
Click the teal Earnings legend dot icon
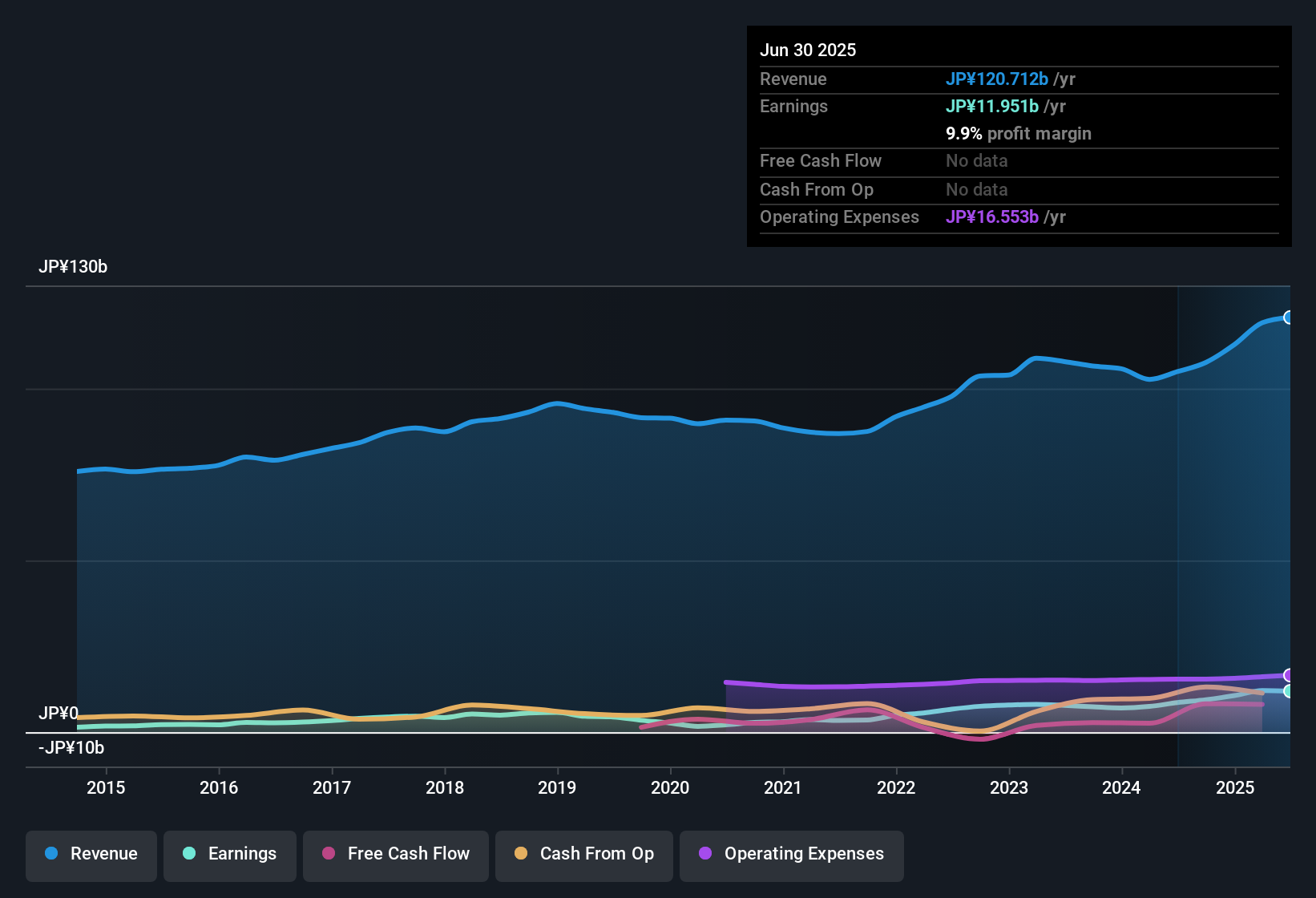tap(189, 854)
